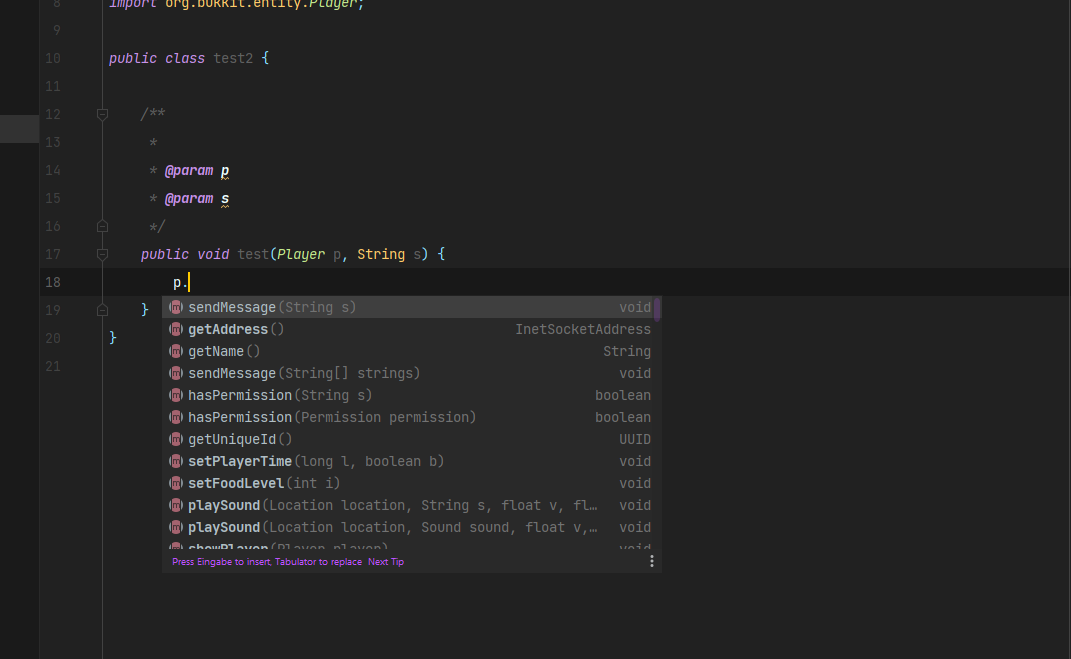Screen dimensions: 1071x659
Task: Select playSound with String s parameter
Action: [x=392, y=505]
